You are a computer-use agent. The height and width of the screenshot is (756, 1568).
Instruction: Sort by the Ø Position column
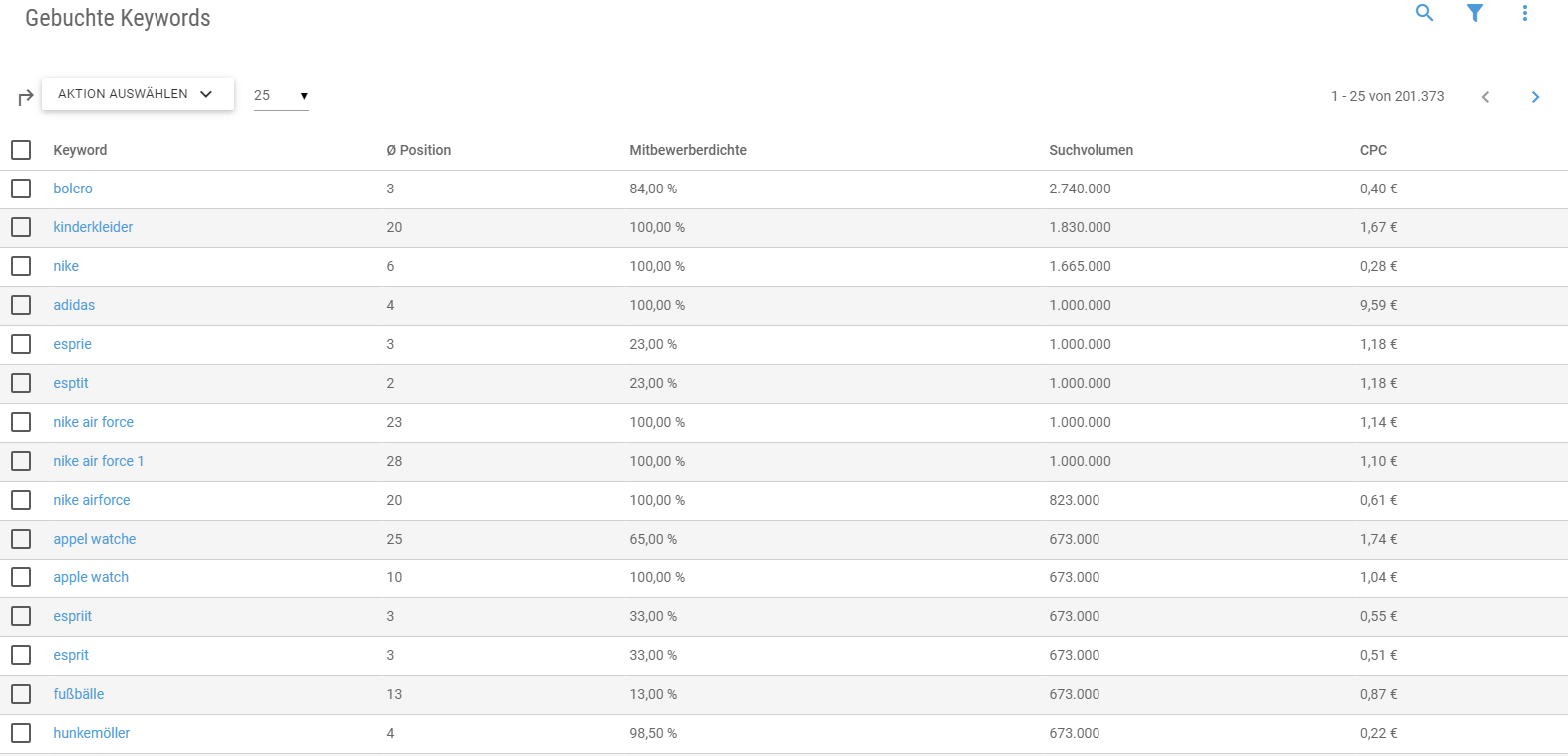[x=419, y=150]
